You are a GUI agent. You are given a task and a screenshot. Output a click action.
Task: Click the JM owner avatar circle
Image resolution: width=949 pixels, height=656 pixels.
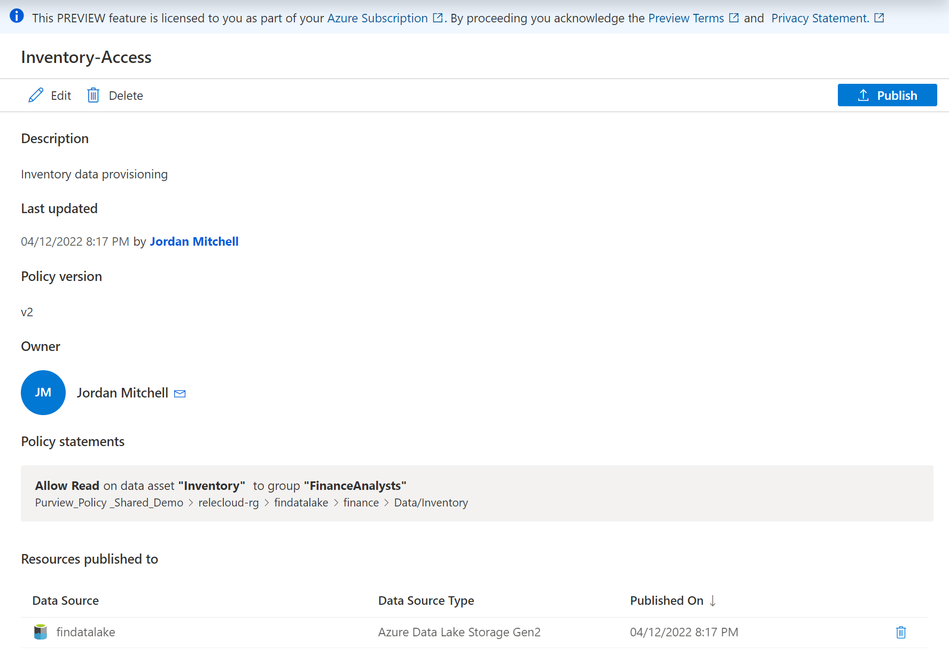tap(43, 393)
